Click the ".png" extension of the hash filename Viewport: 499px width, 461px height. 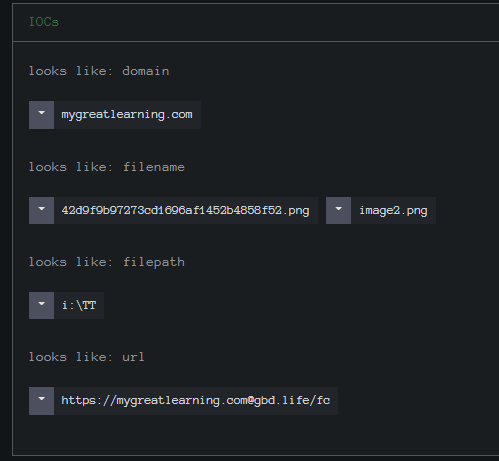point(296,211)
